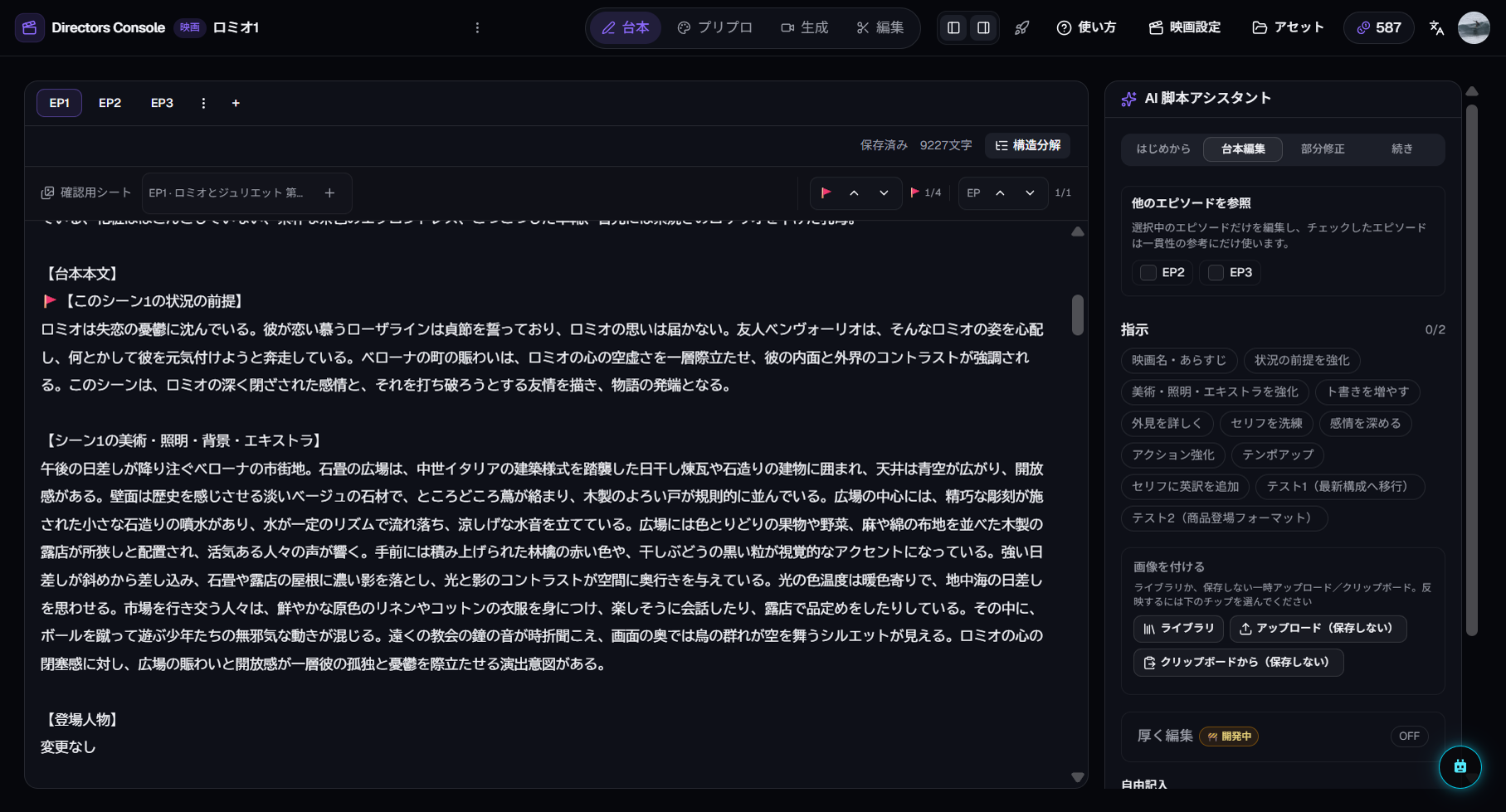
Task: Select the 部分修正 partial fix tab
Action: click(x=1323, y=148)
